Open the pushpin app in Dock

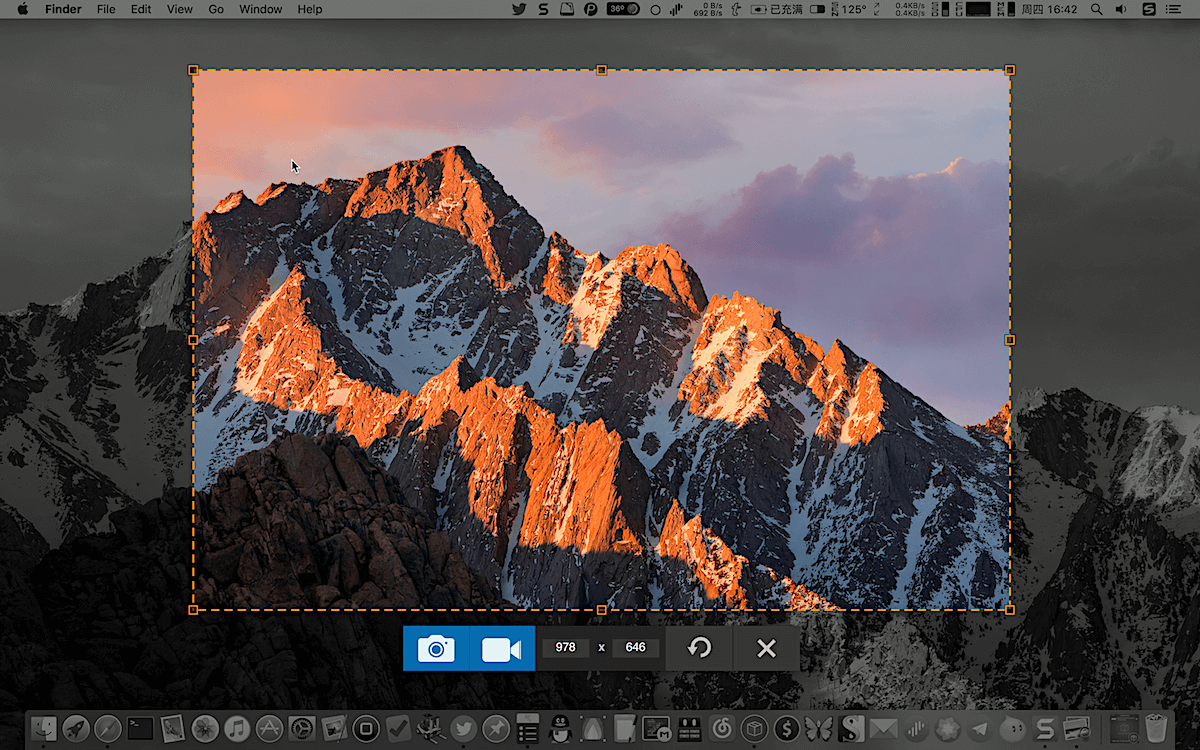pyautogui.click(x=496, y=728)
